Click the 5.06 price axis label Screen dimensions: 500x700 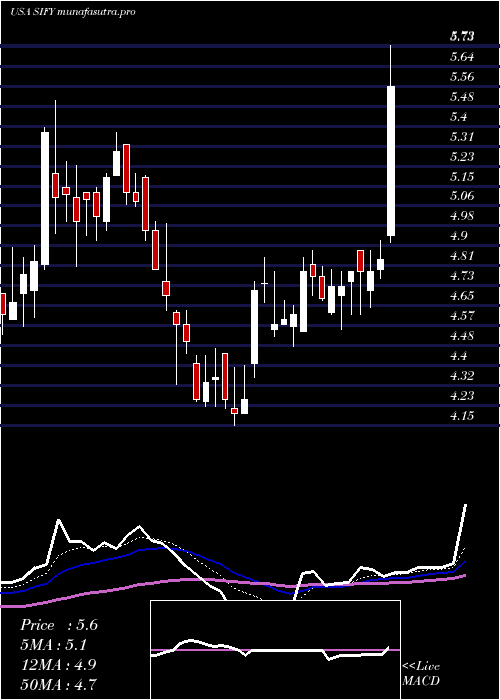pyautogui.click(x=462, y=196)
